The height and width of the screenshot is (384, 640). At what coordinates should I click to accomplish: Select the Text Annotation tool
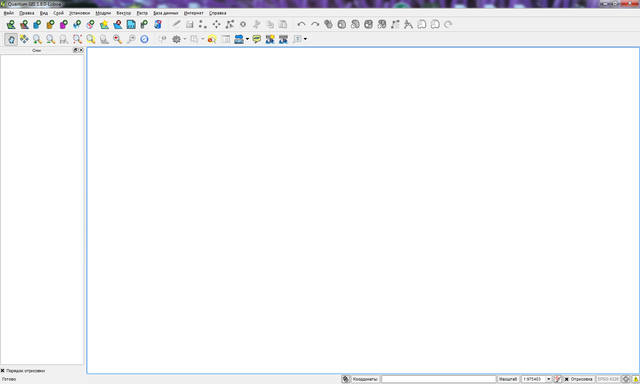[x=297, y=39]
